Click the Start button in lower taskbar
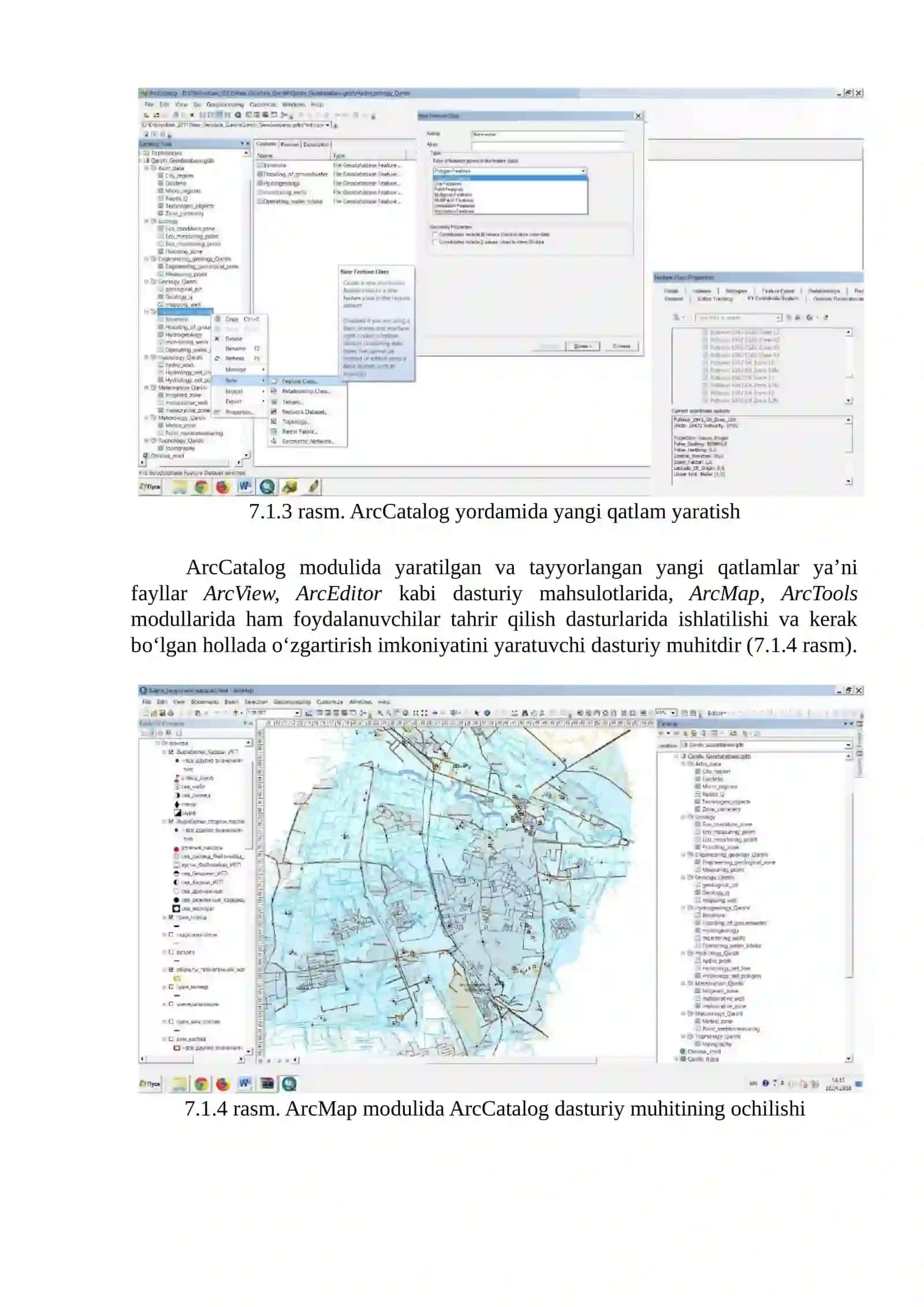Screen dimensions: 924x1307 click(x=150, y=1083)
